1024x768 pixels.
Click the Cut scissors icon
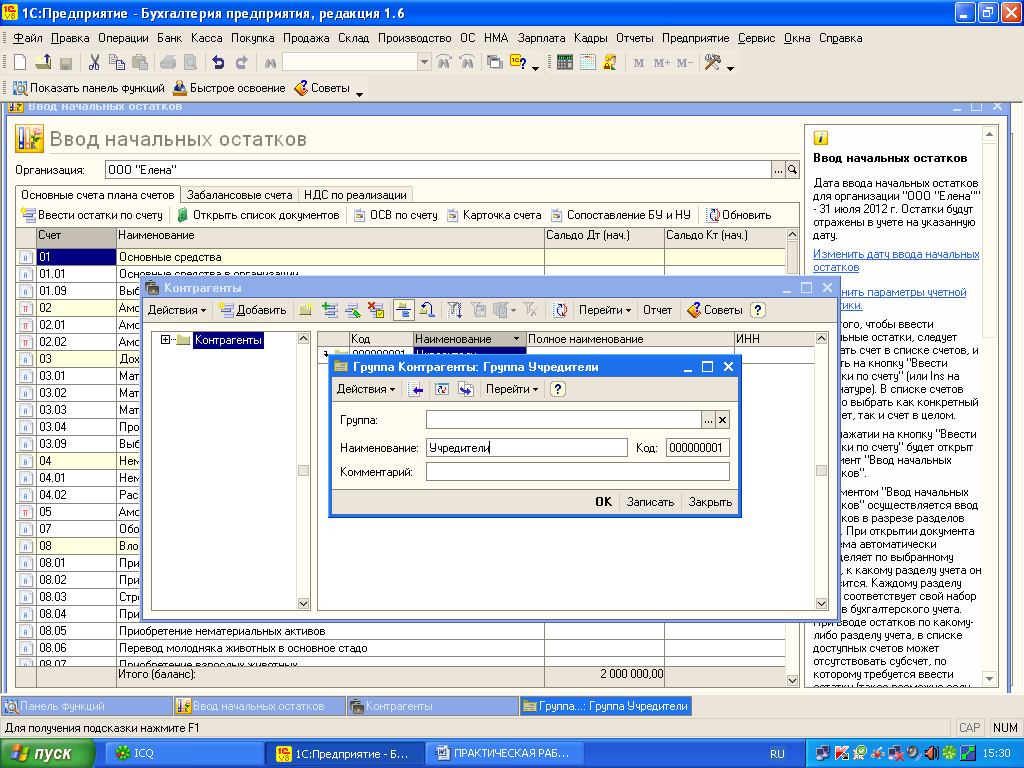pos(94,63)
